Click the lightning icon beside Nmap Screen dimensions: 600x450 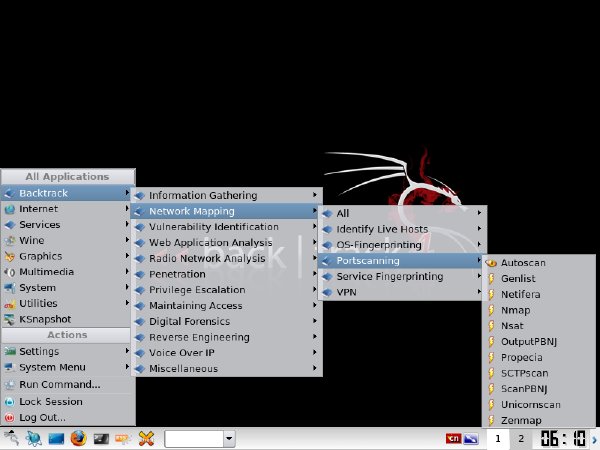(x=491, y=310)
